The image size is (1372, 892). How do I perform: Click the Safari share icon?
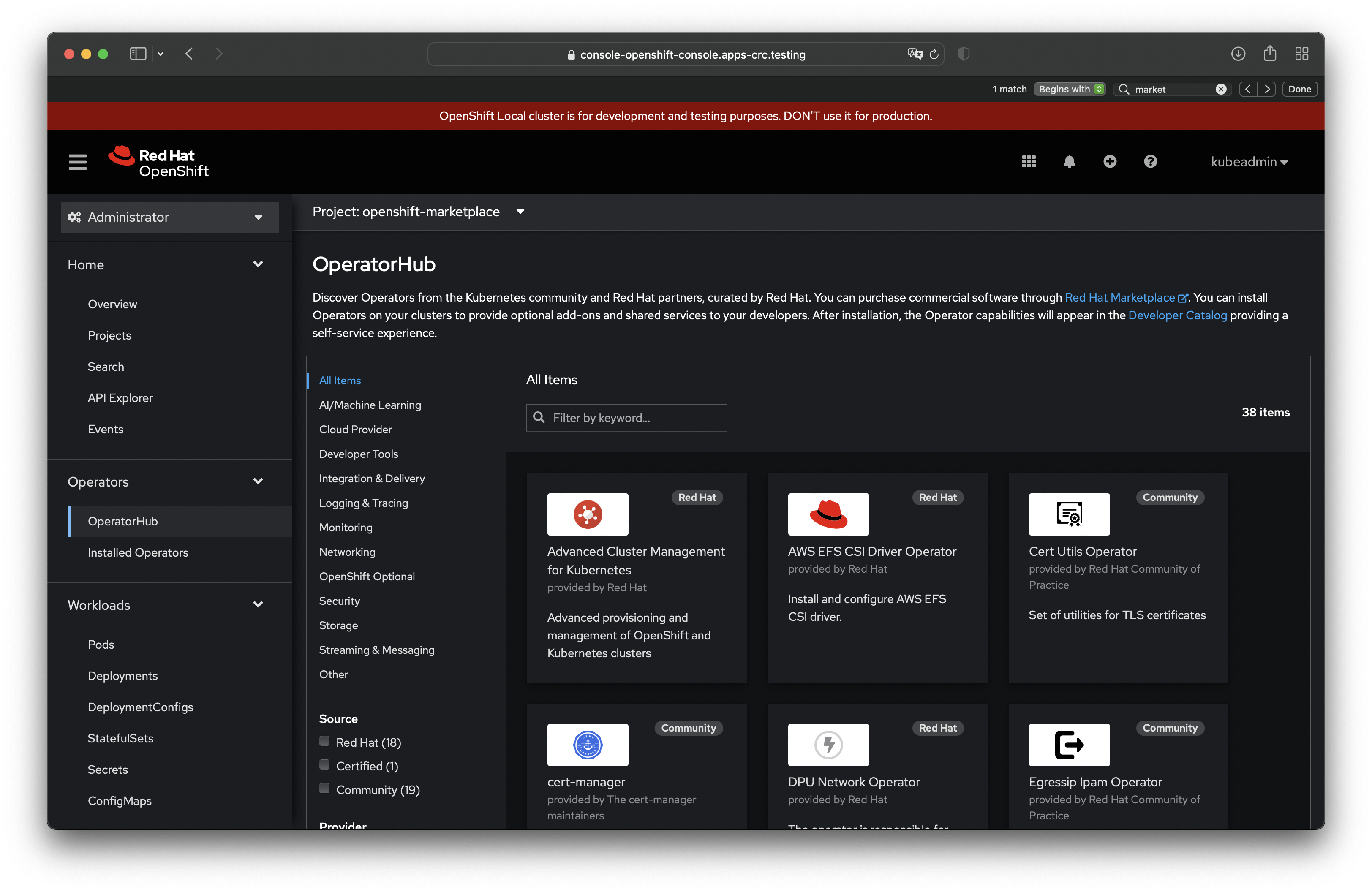click(1269, 54)
